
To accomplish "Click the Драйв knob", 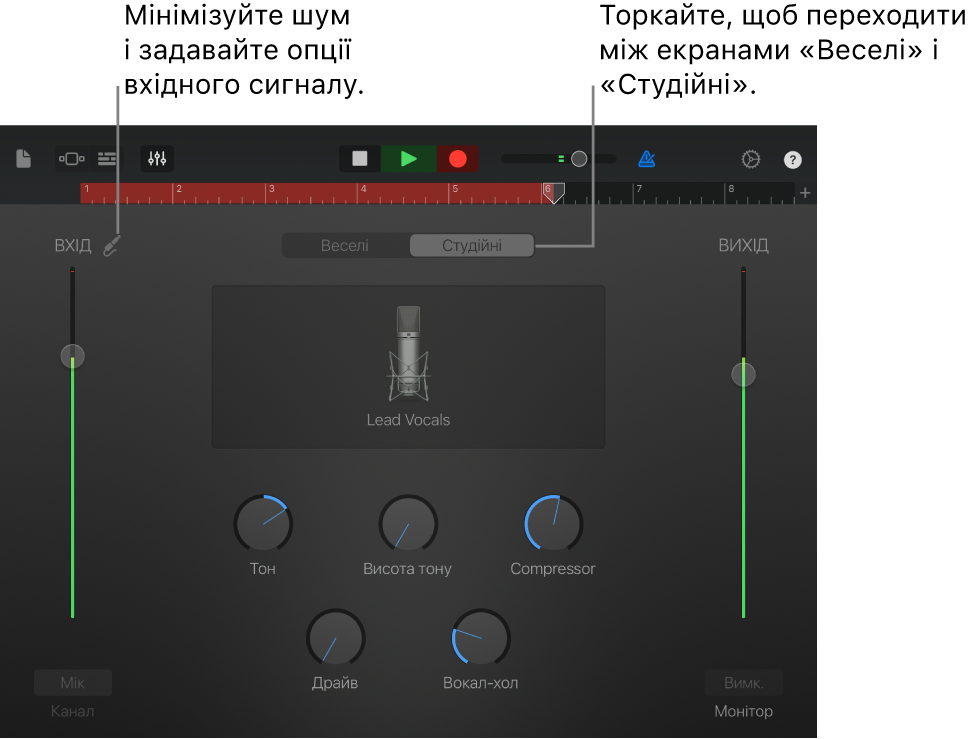I will point(336,638).
